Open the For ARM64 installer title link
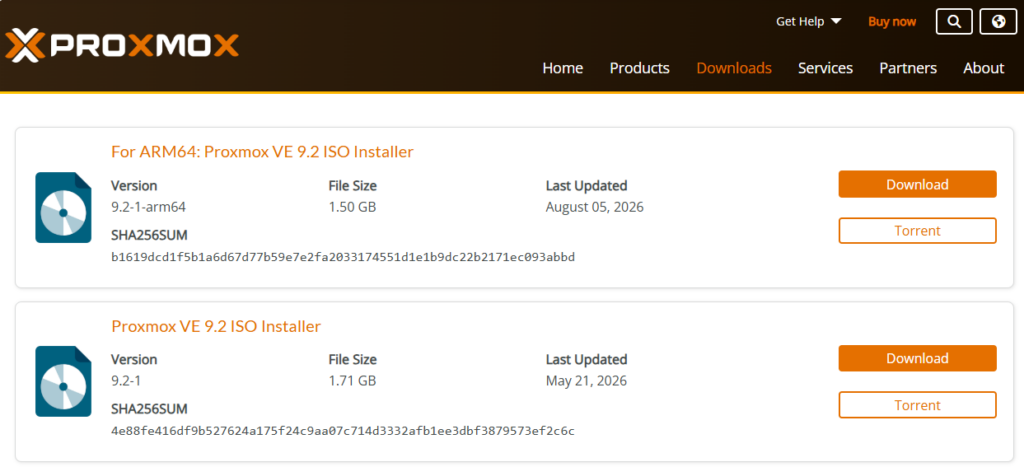Image resolution: width=1024 pixels, height=467 pixels. tap(263, 152)
